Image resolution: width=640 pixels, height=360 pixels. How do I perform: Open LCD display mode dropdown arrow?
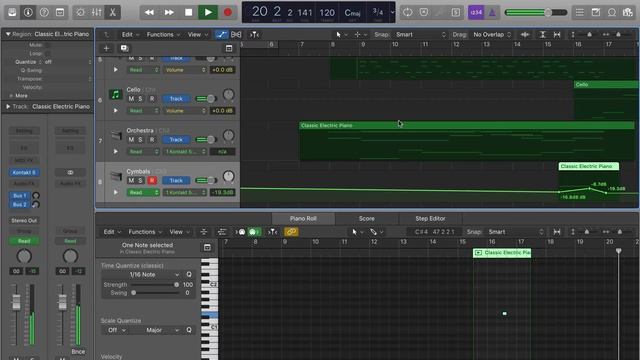click(x=392, y=12)
